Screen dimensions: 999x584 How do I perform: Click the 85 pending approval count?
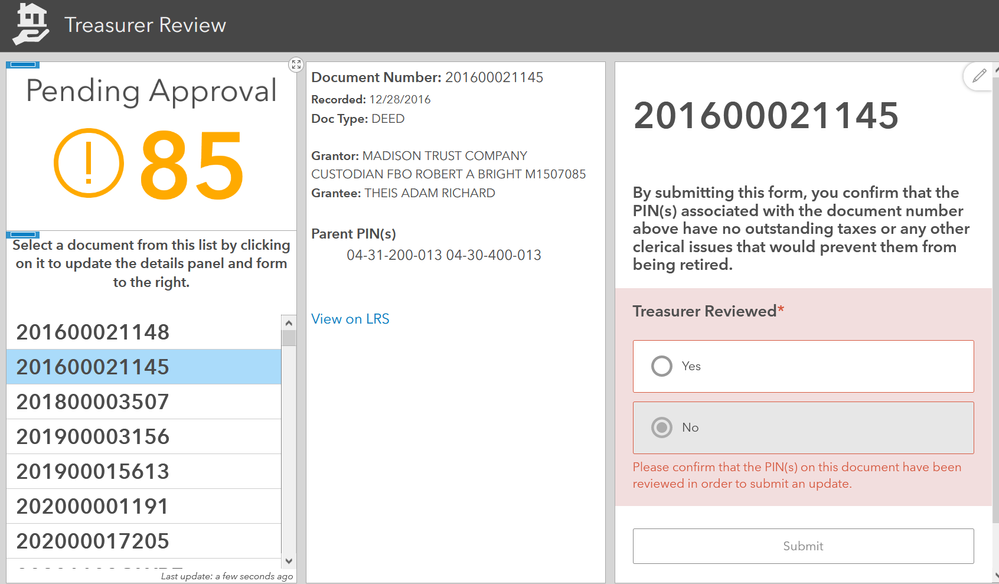[191, 164]
